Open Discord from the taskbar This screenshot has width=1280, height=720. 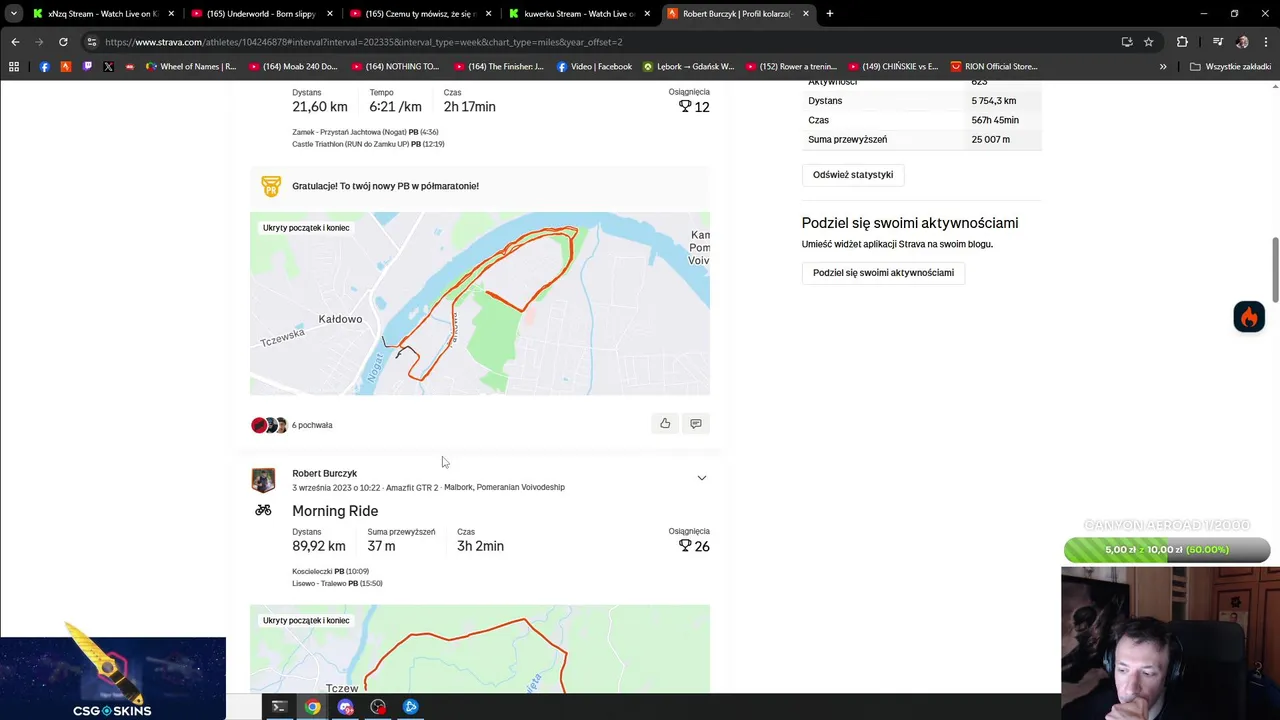[345, 707]
